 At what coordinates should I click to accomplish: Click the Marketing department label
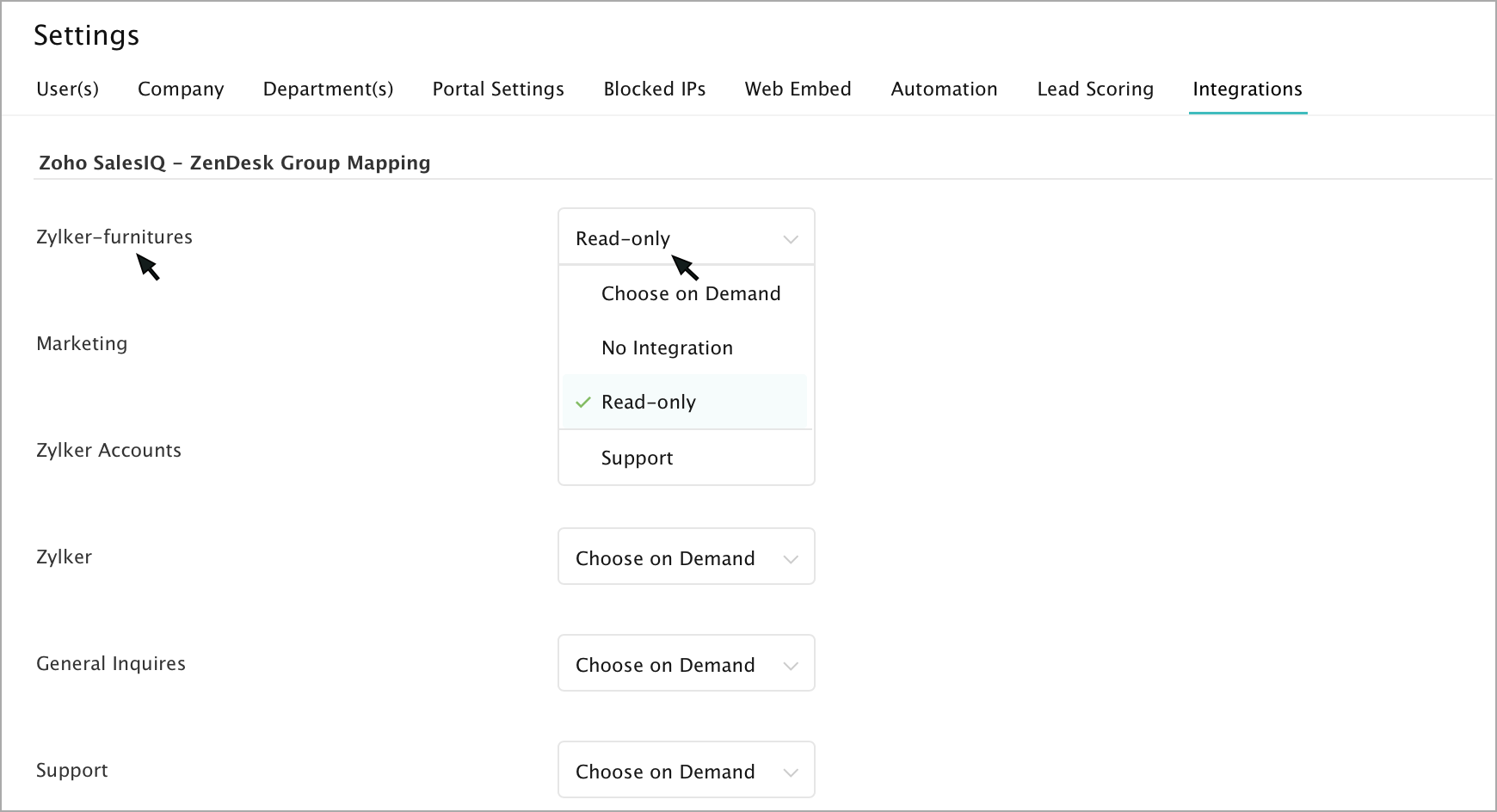pyautogui.click(x=82, y=344)
